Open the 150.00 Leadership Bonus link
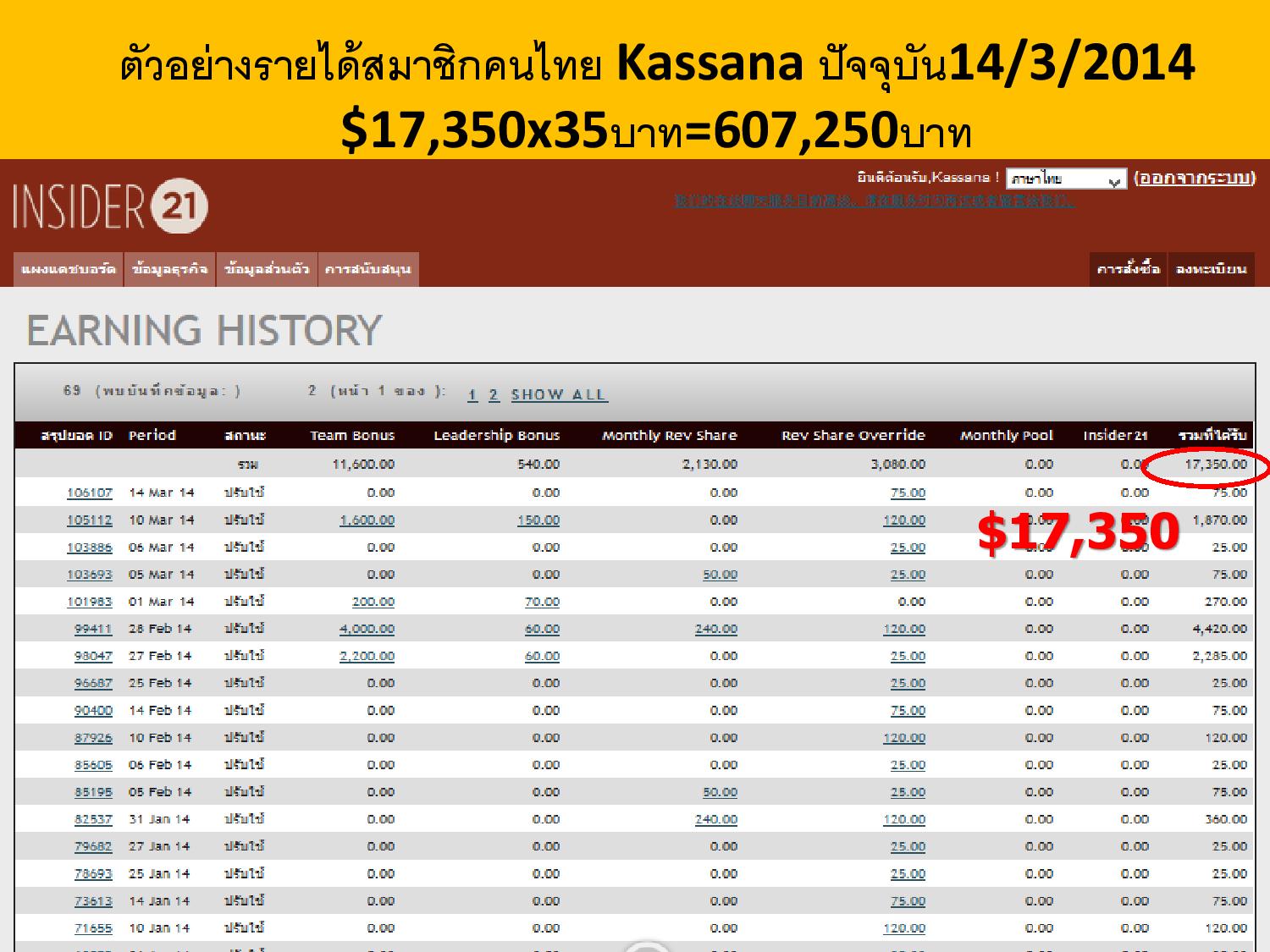Image resolution: width=1270 pixels, height=952 pixels. [x=538, y=520]
